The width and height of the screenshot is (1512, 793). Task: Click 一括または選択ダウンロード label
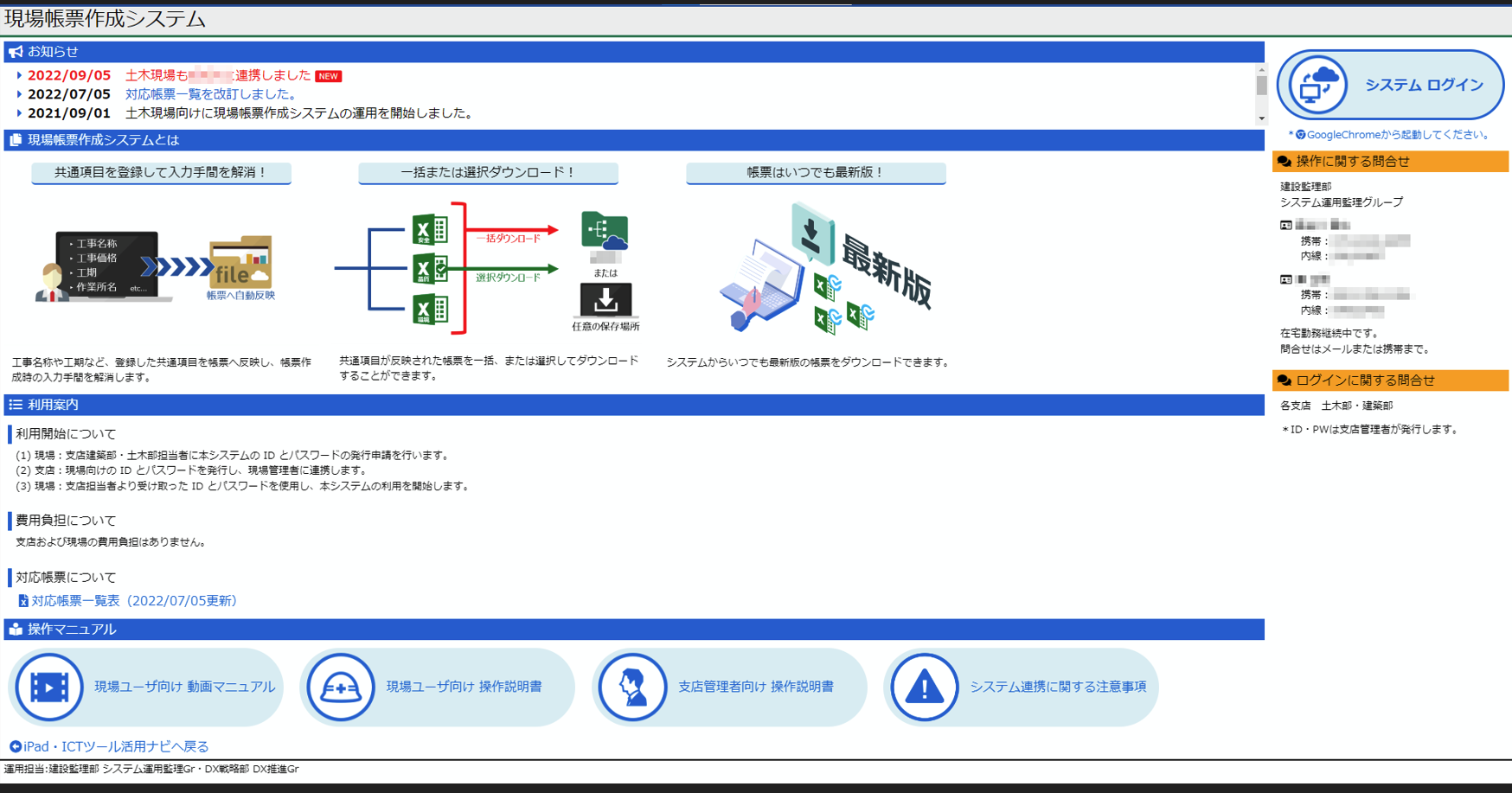pos(488,173)
